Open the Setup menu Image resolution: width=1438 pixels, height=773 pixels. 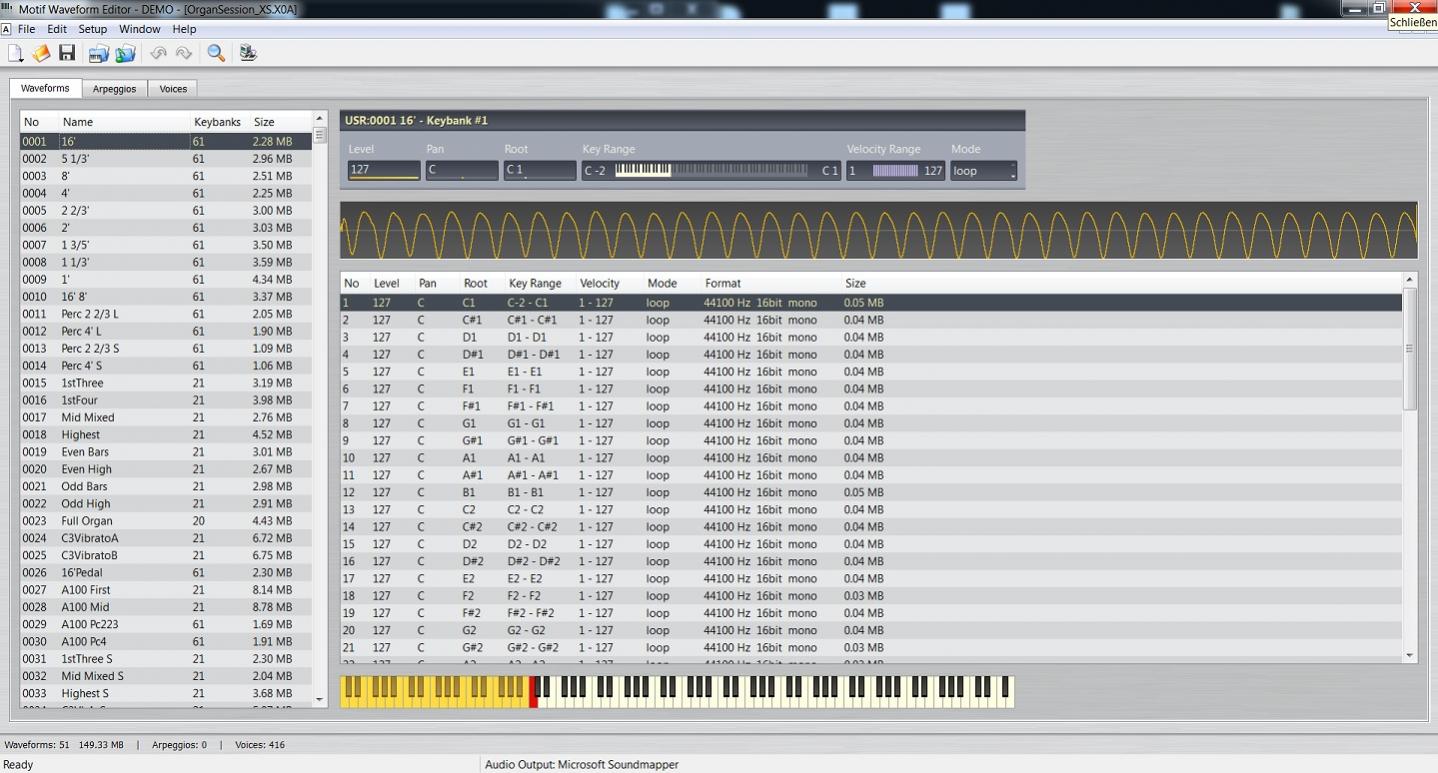pyautogui.click(x=93, y=29)
